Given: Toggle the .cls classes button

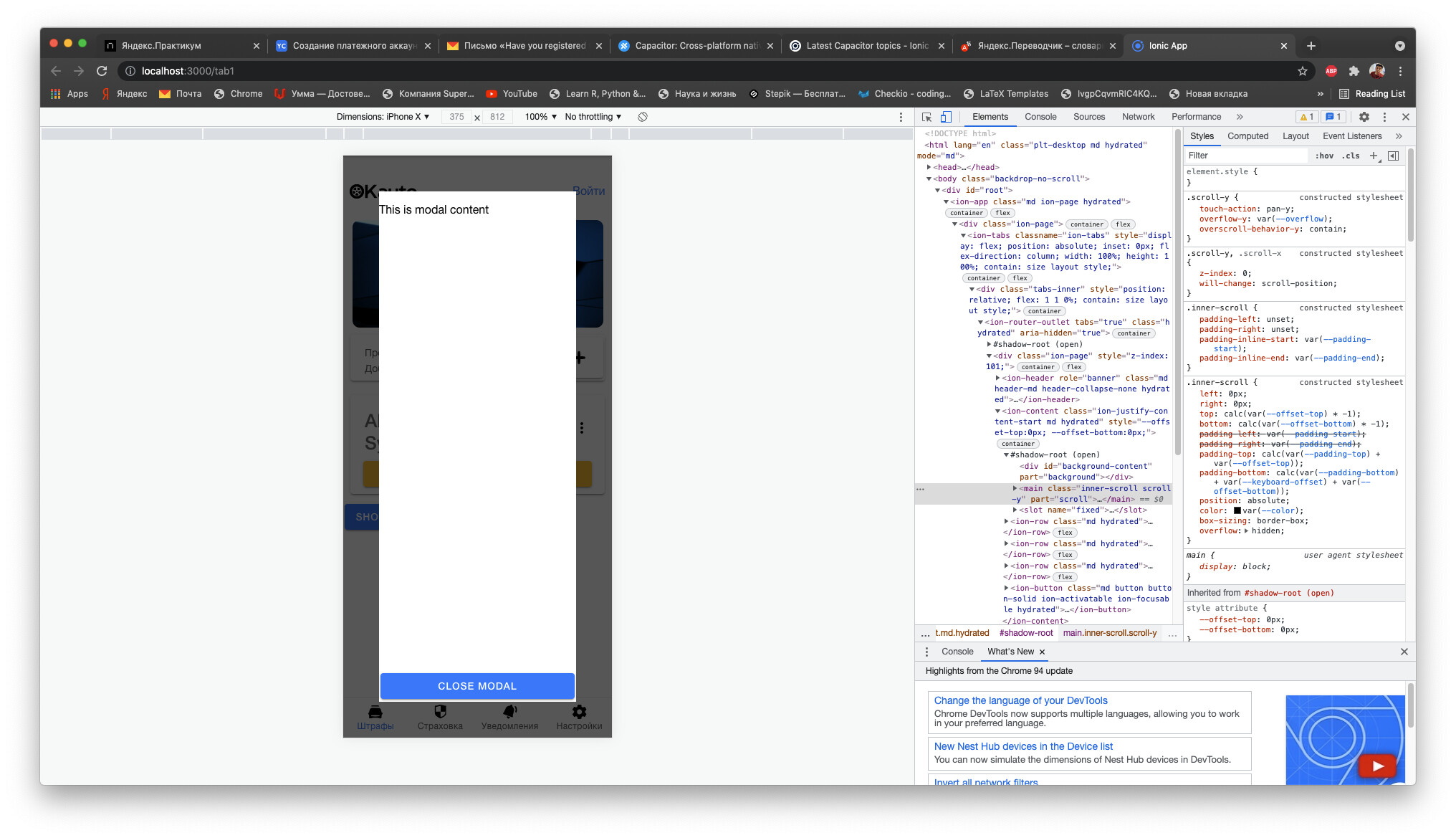Looking at the screenshot, I should pos(1351,156).
